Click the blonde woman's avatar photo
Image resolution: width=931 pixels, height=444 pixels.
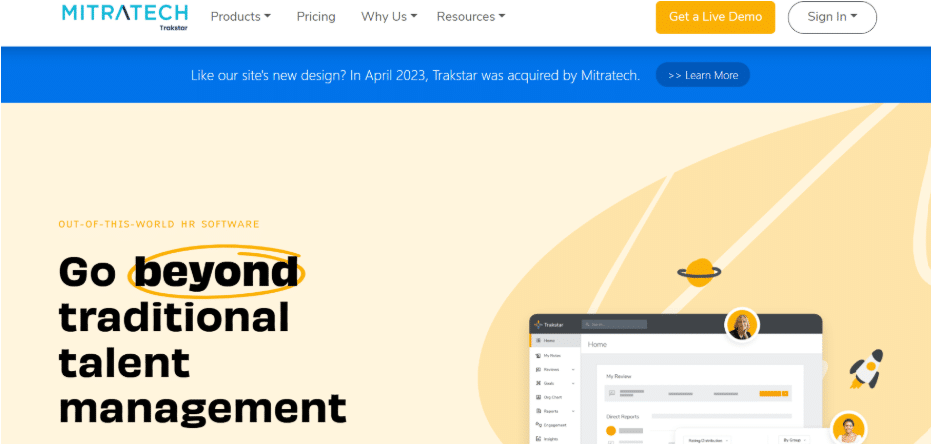click(742, 324)
